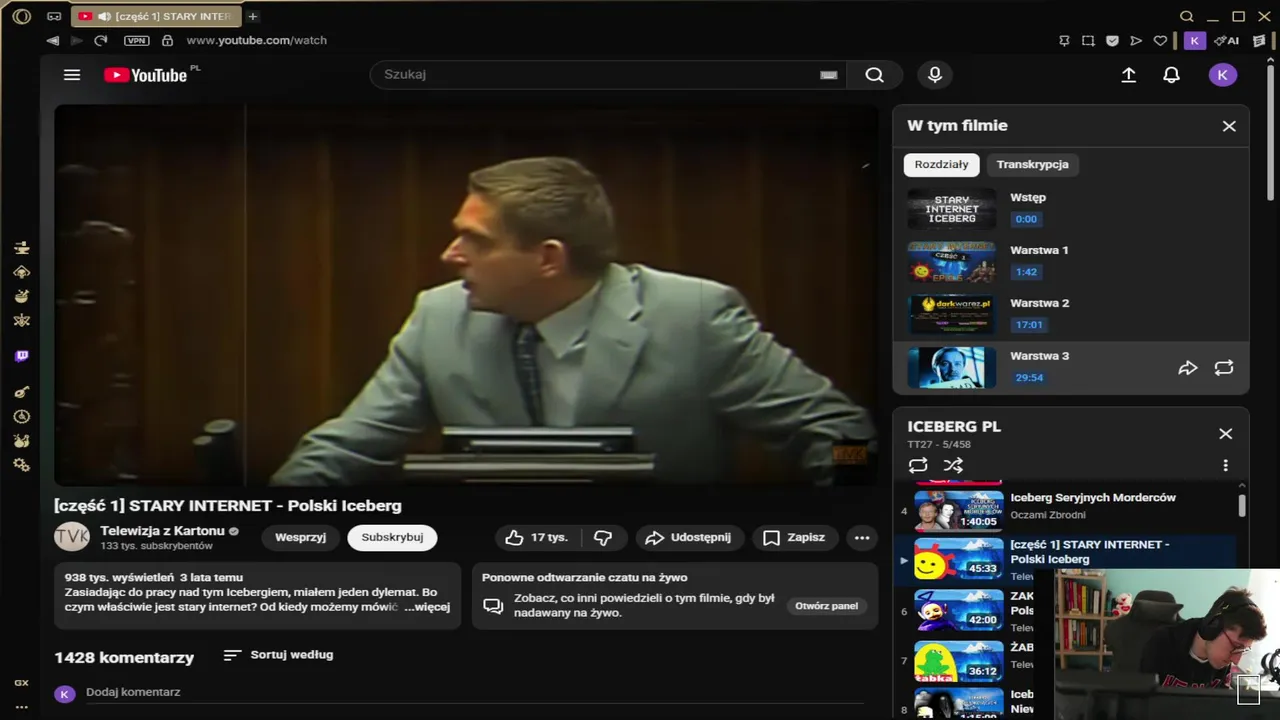Open the Opera main menu logo
The image size is (1280, 720).
pos(21,16)
